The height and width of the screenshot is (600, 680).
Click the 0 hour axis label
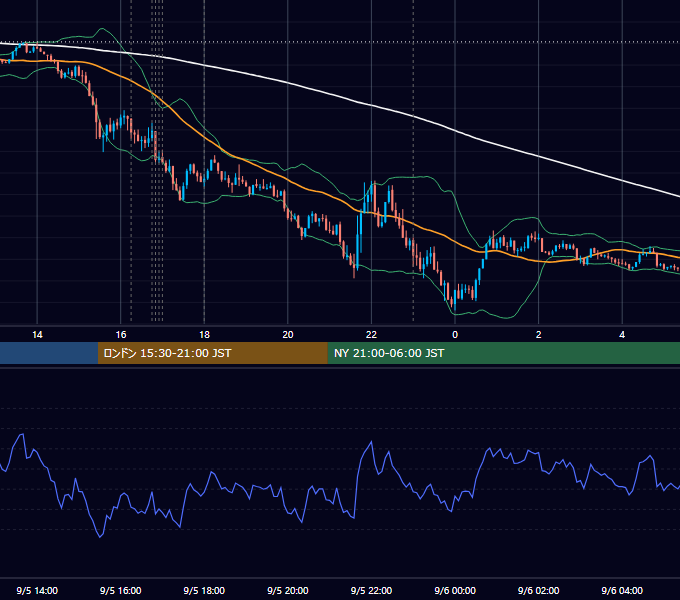(x=455, y=335)
